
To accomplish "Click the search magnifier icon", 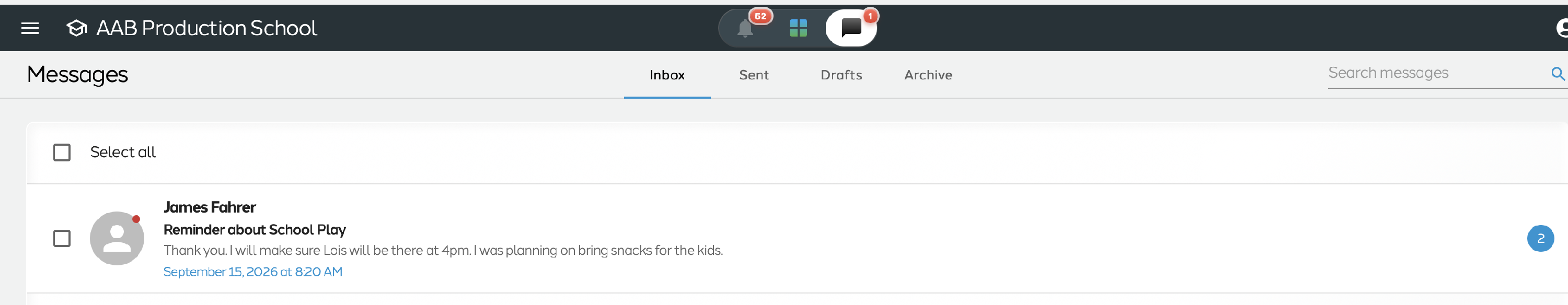I will point(1557,74).
